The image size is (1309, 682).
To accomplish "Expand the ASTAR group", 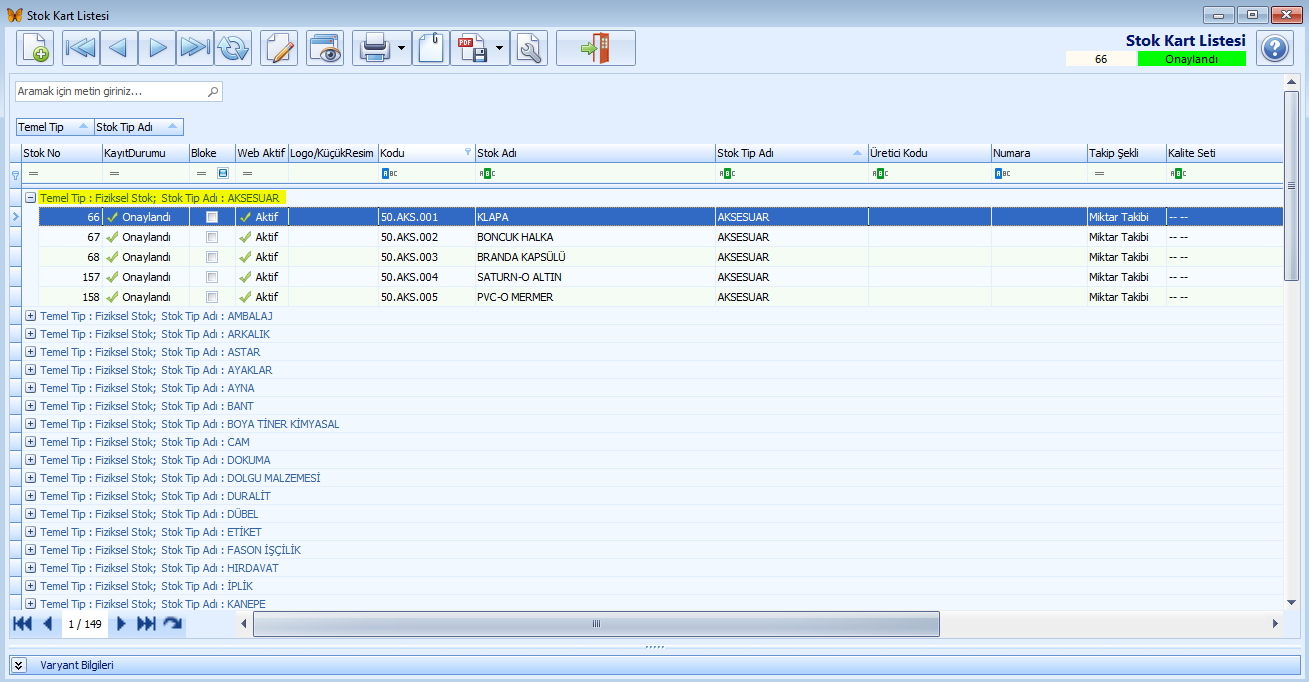I will 31,352.
